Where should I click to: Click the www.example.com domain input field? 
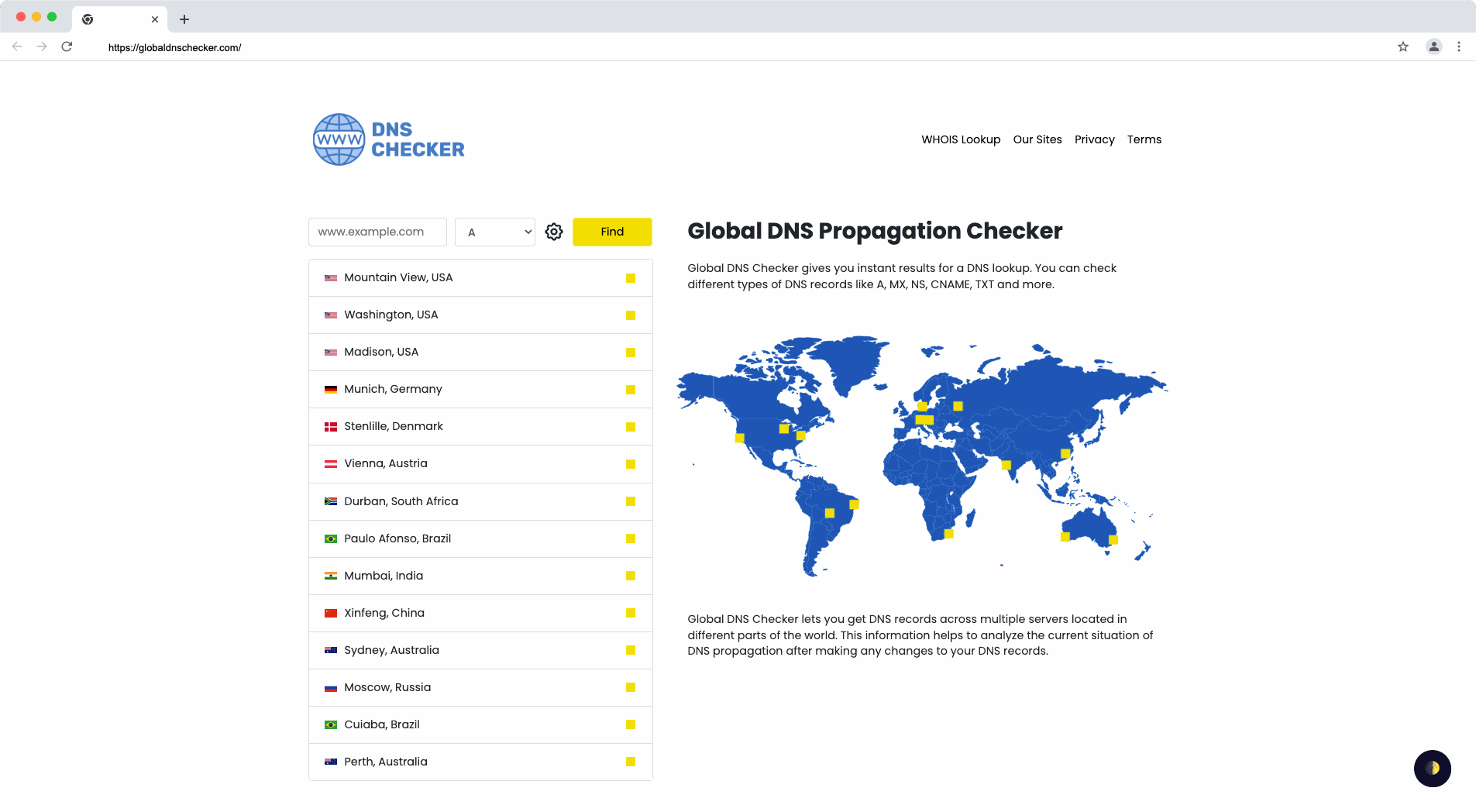pos(377,232)
